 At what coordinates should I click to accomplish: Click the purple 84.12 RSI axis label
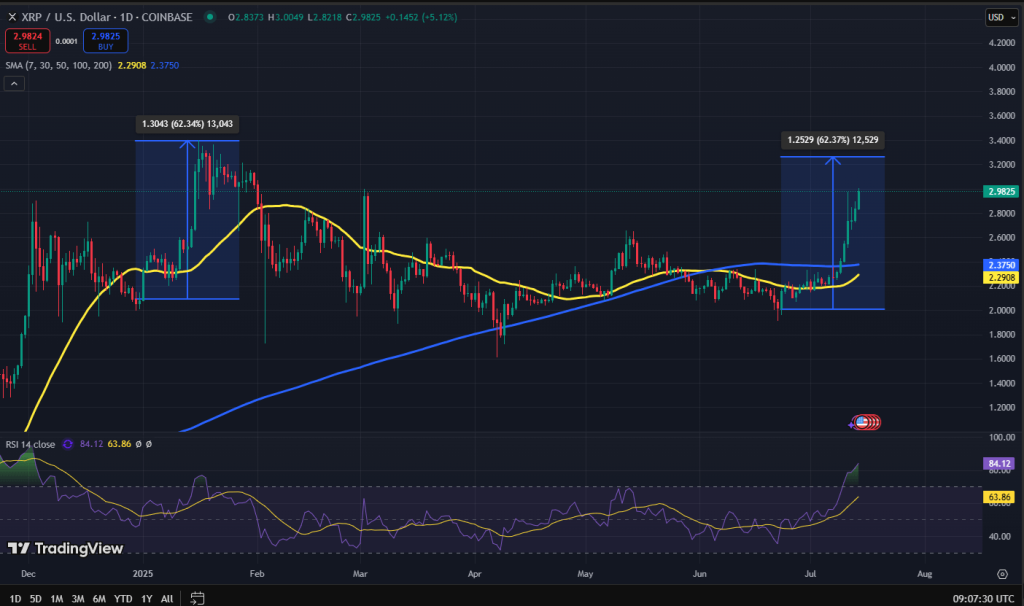click(x=999, y=464)
